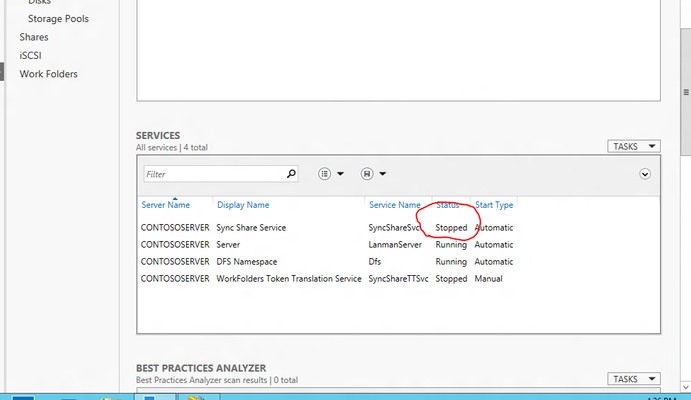Open Best Practices Analyzer TASKS dropdown

pos(634,379)
